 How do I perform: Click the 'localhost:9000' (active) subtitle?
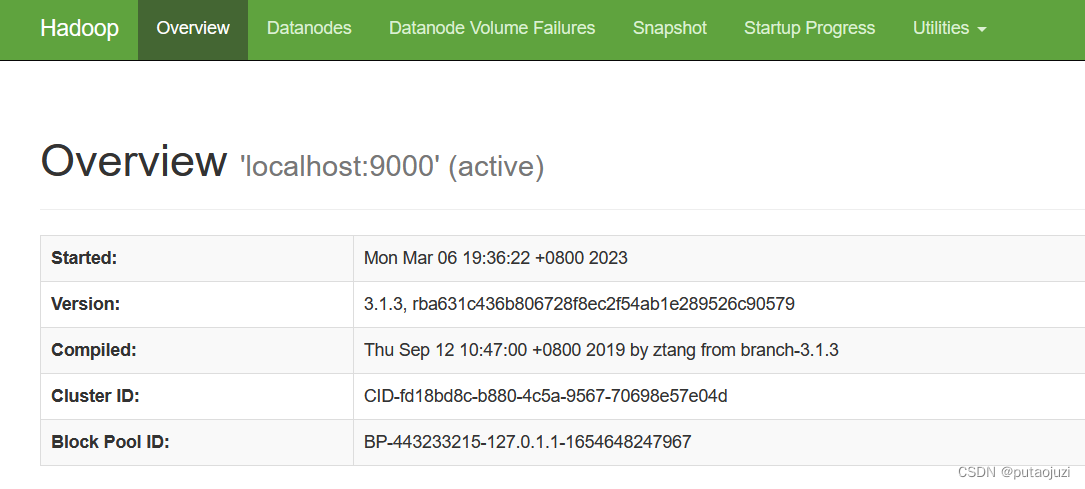(392, 167)
